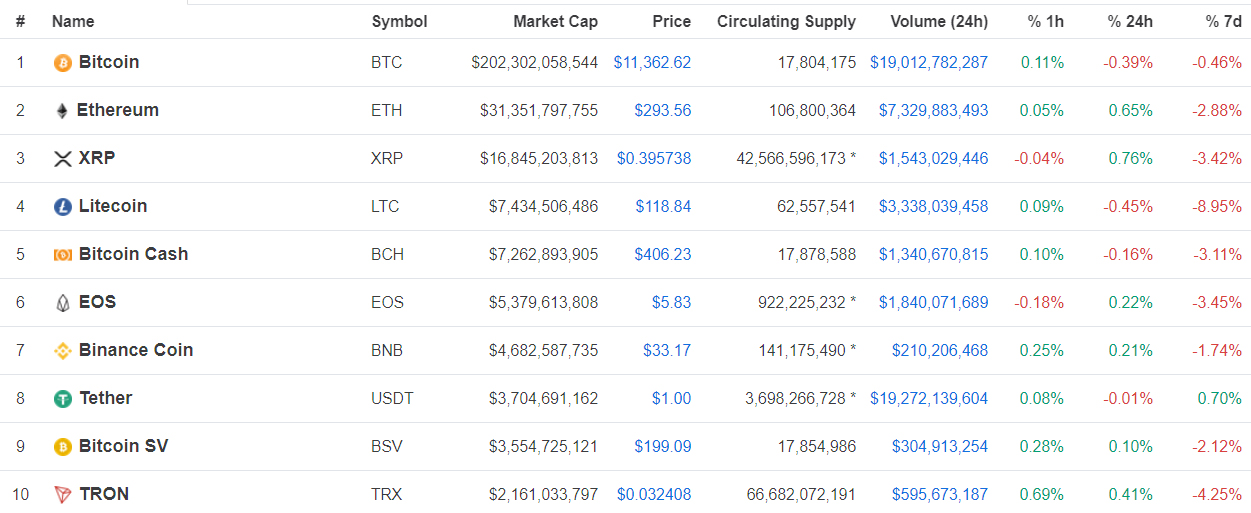Viewport: 1251px width, 513px height.
Task: Click the Bitcoin Cash logo icon
Action: pyautogui.click(x=63, y=255)
